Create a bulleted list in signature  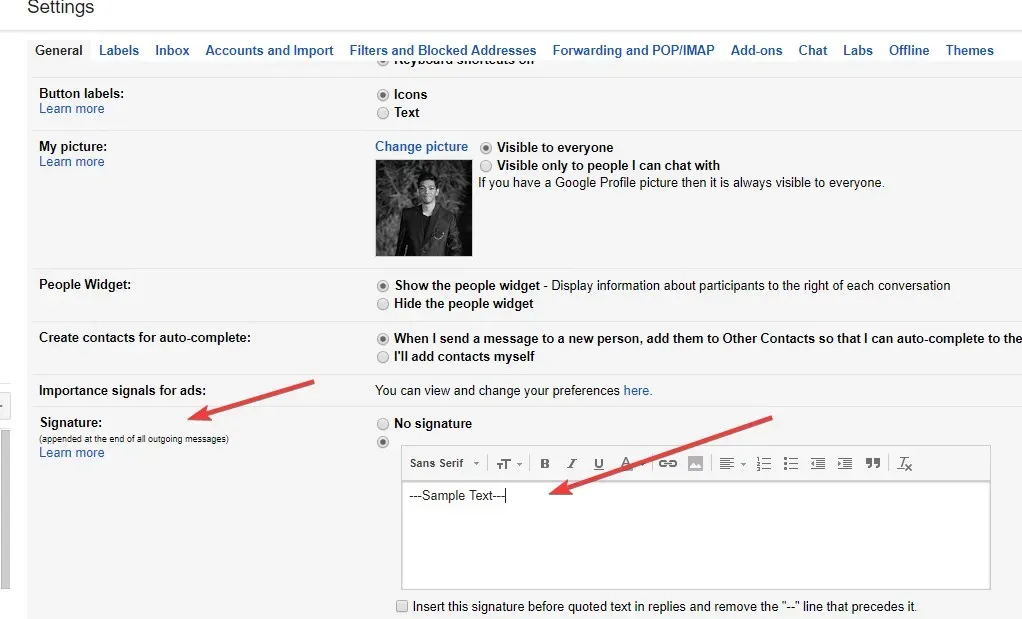(x=791, y=463)
